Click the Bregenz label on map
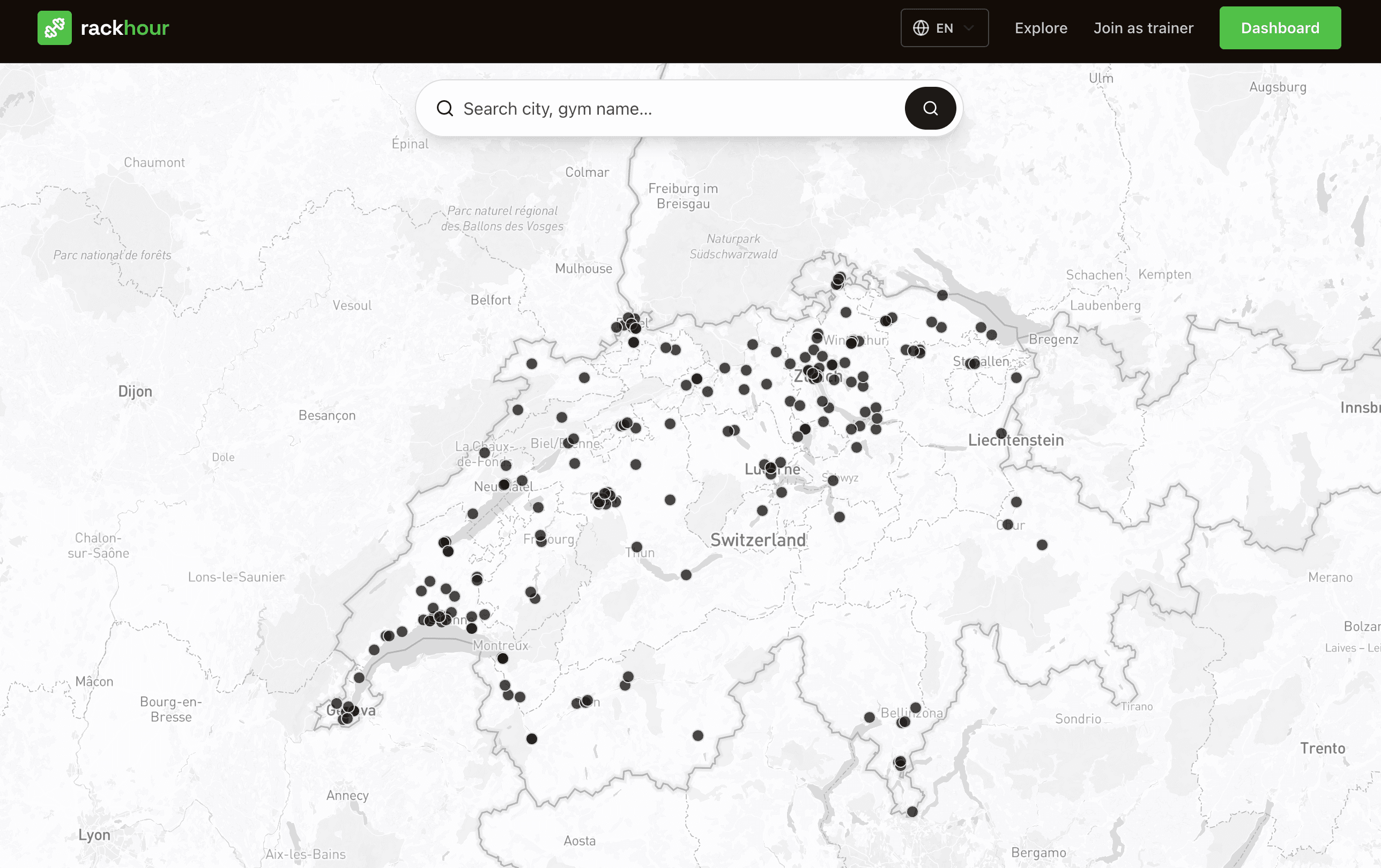The height and width of the screenshot is (868, 1381). pyautogui.click(x=1053, y=339)
